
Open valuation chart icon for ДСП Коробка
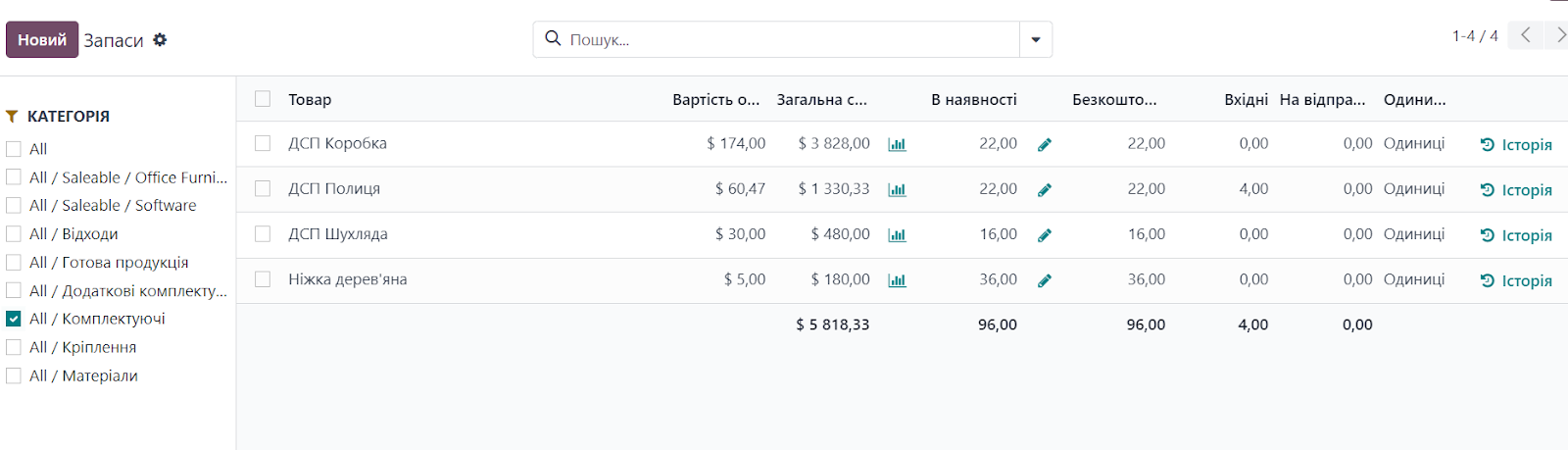tap(897, 144)
